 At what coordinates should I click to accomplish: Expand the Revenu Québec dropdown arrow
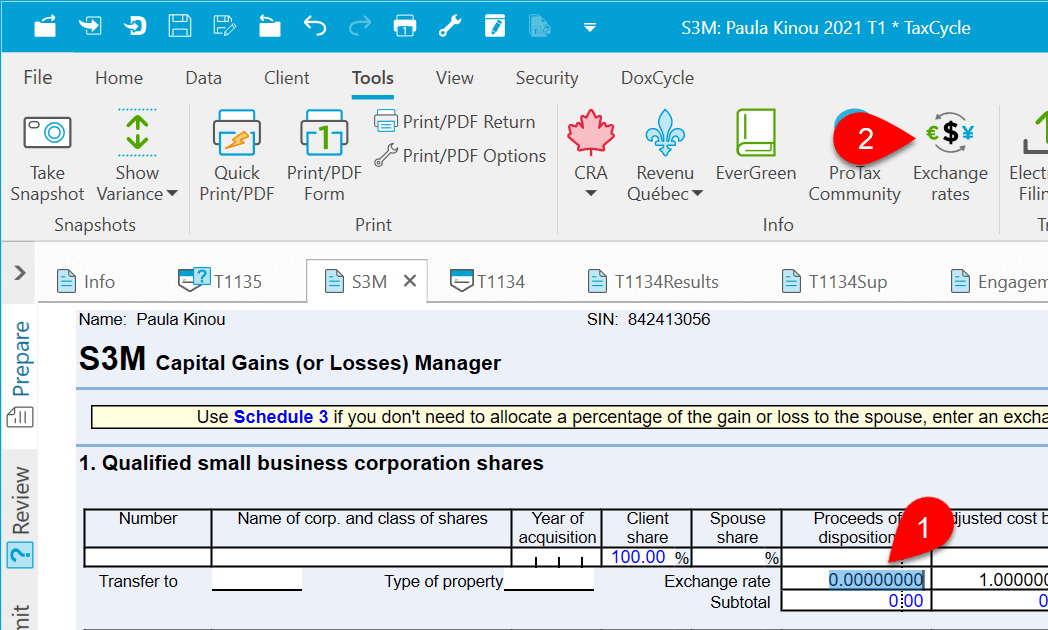(698, 194)
